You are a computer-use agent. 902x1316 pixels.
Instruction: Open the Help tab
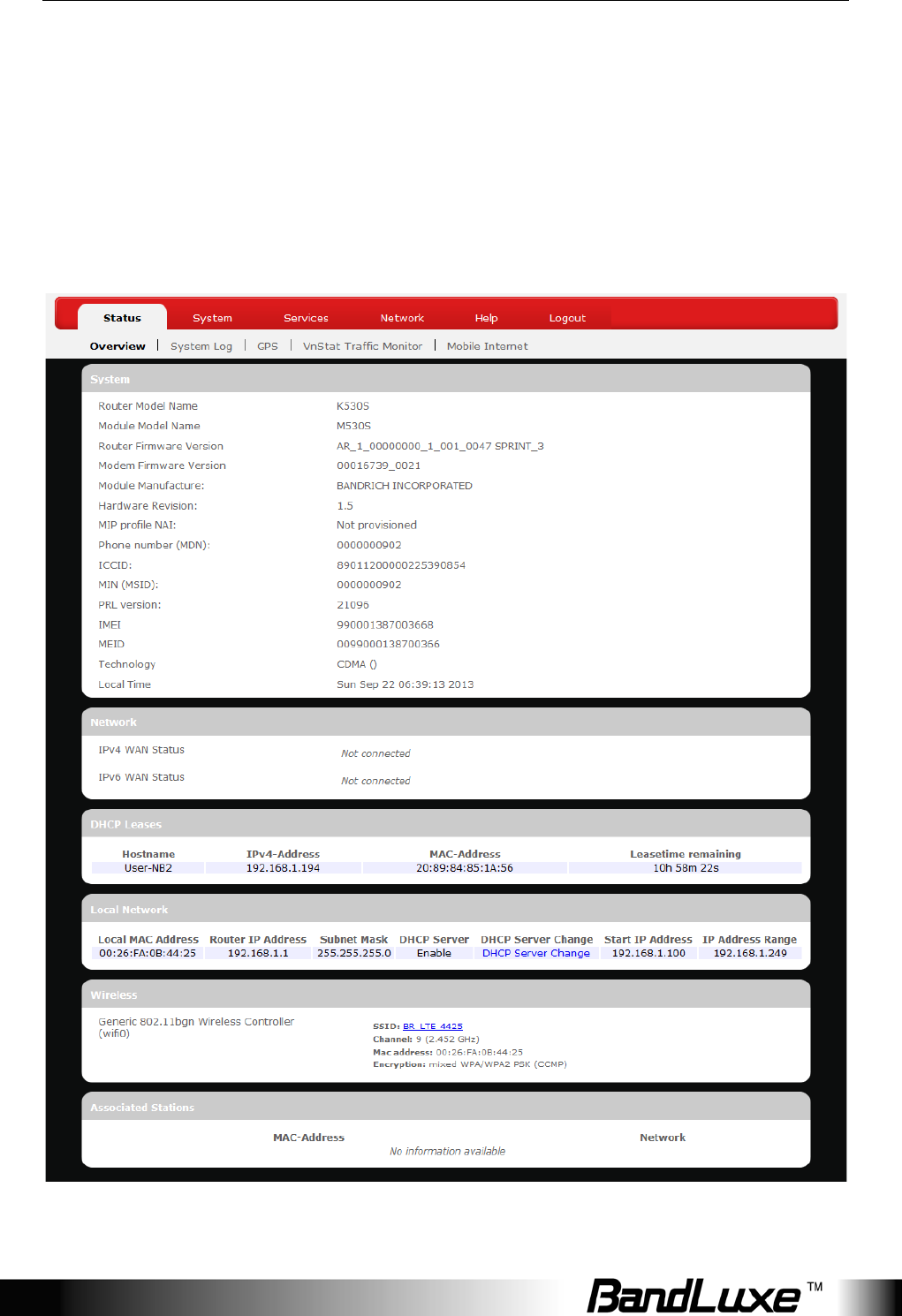(486, 318)
